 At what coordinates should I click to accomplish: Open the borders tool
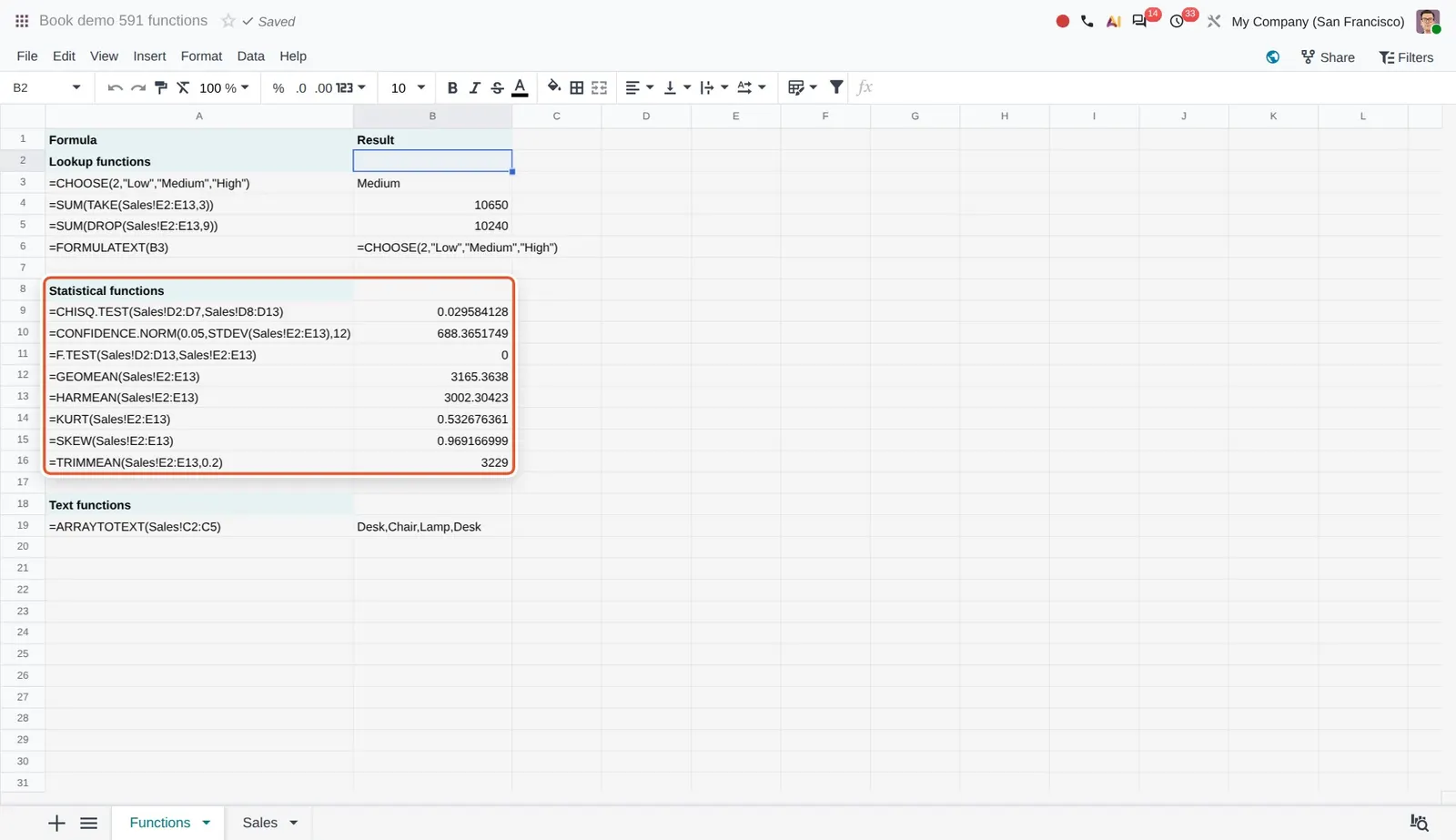577,88
